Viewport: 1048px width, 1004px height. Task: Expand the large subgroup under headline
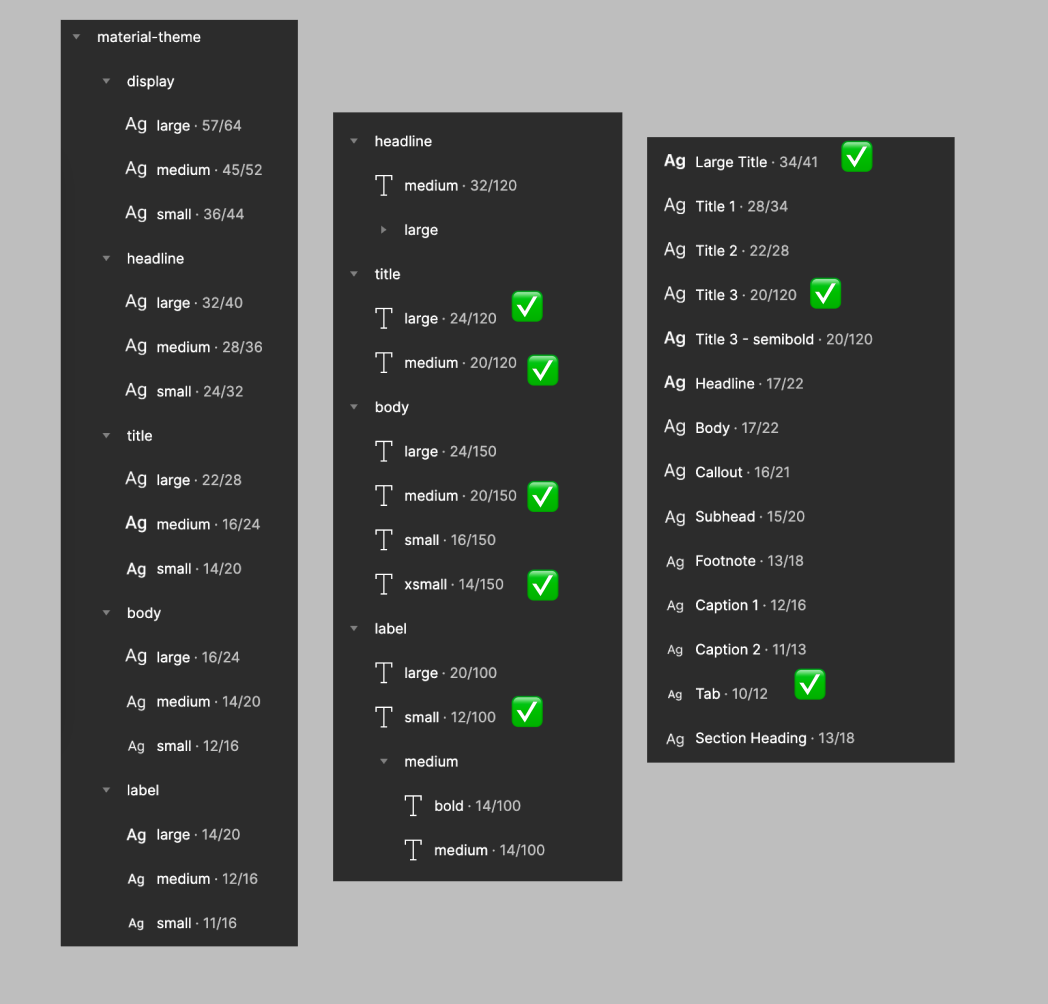384,230
